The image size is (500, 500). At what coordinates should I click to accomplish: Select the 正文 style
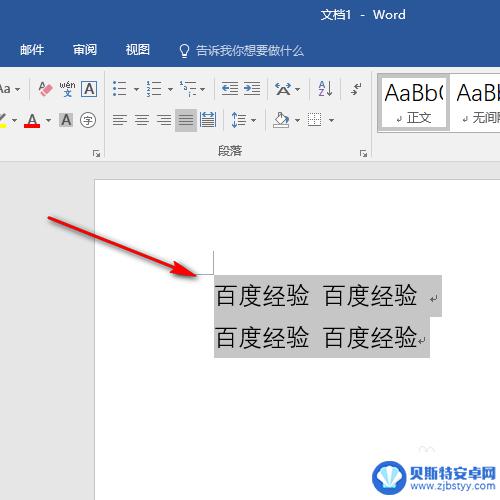(x=414, y=103)
